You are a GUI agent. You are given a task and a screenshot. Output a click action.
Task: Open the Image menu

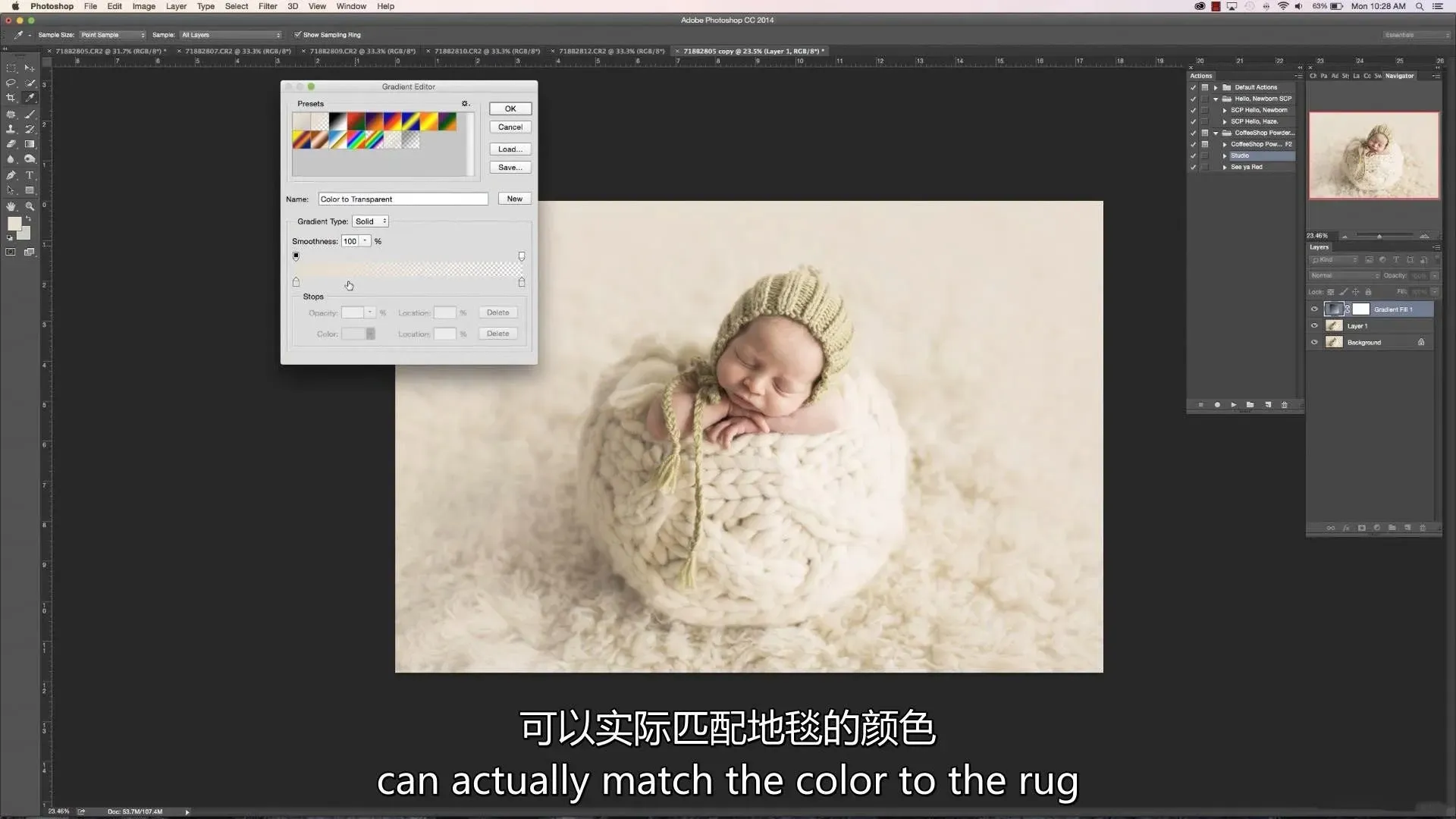pyautogui.click(x=143, y=6)
